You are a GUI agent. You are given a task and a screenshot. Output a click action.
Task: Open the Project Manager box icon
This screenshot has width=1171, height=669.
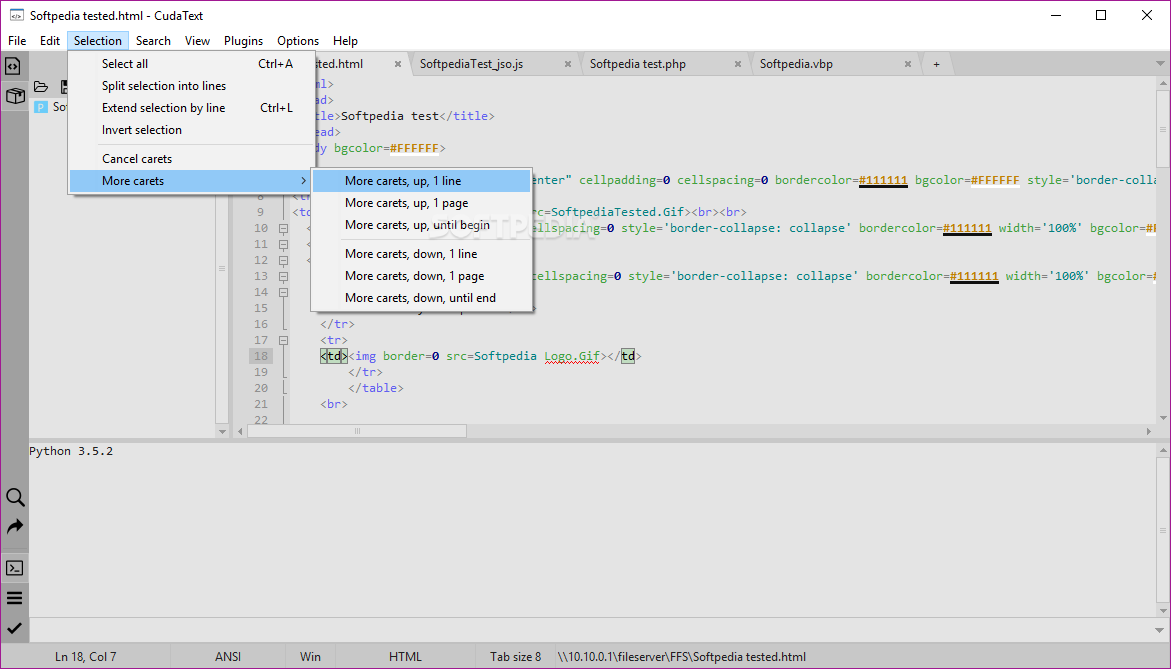(14, 96)
